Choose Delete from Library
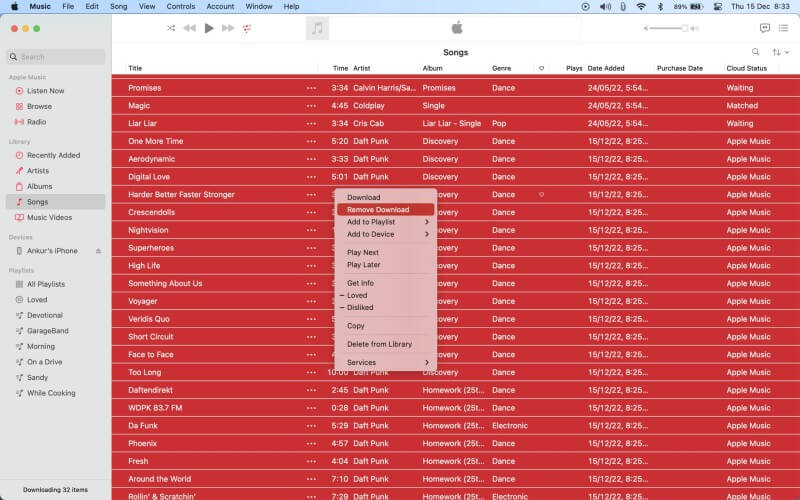800x500 pixels. (385, 344)
